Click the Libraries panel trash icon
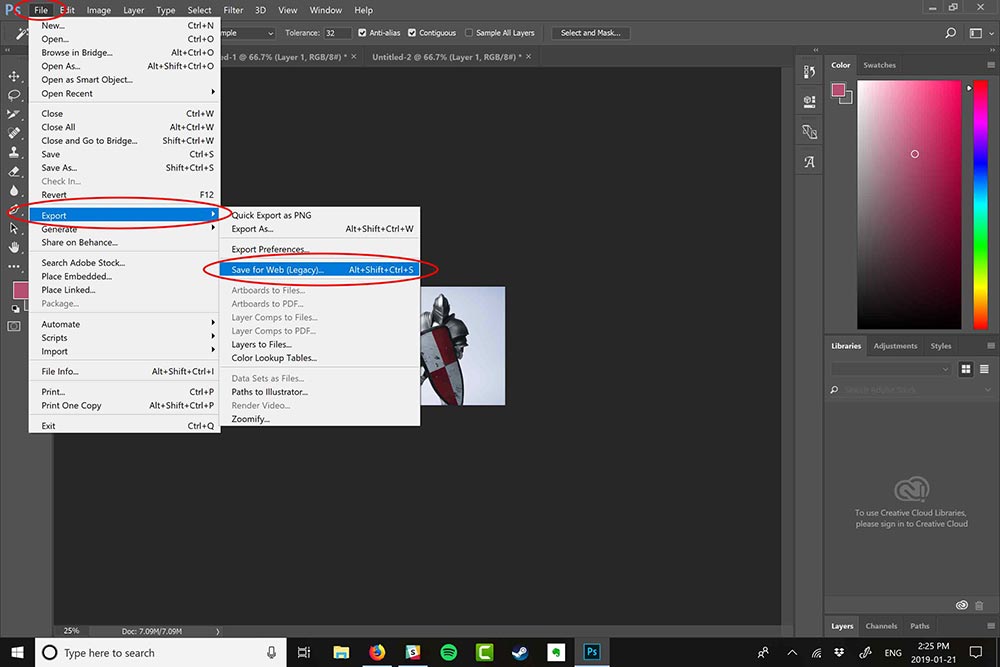 click(979, 605)
